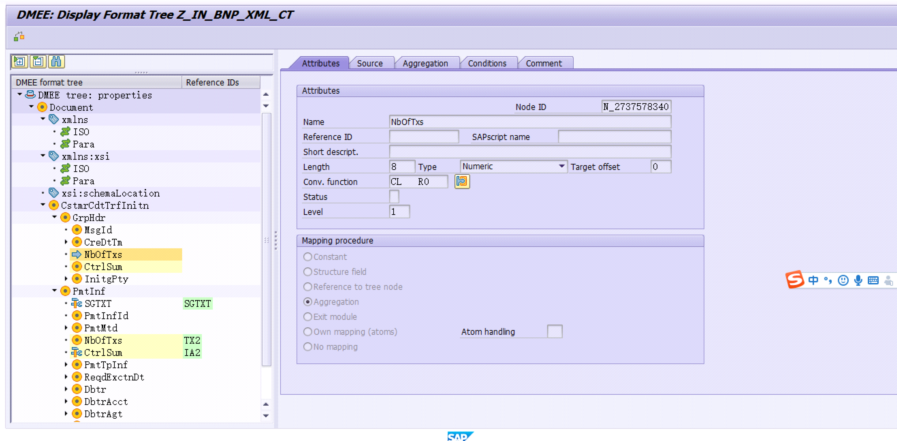Click the Reference ID input field
The width and height of the screenshot is (899, 443).
click(x=424, y=137)
